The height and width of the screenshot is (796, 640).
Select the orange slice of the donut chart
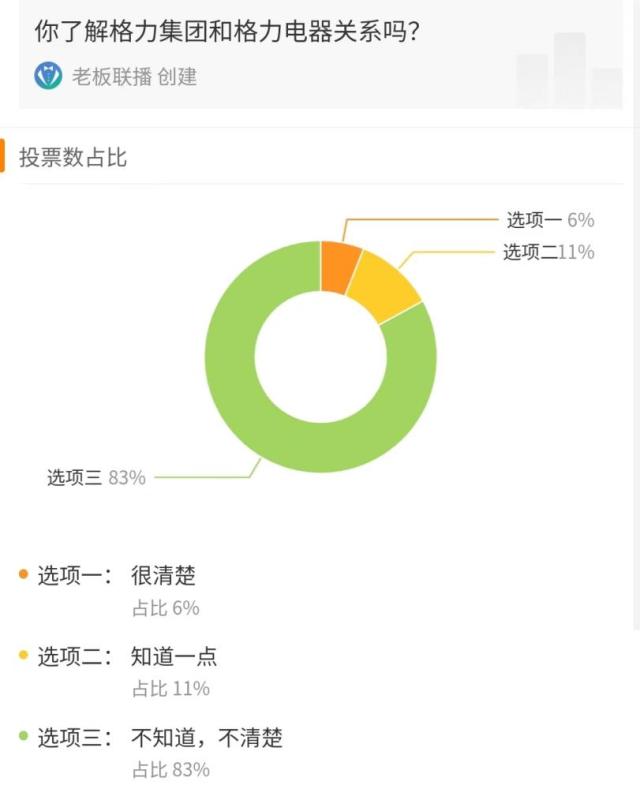pos(340,265)
